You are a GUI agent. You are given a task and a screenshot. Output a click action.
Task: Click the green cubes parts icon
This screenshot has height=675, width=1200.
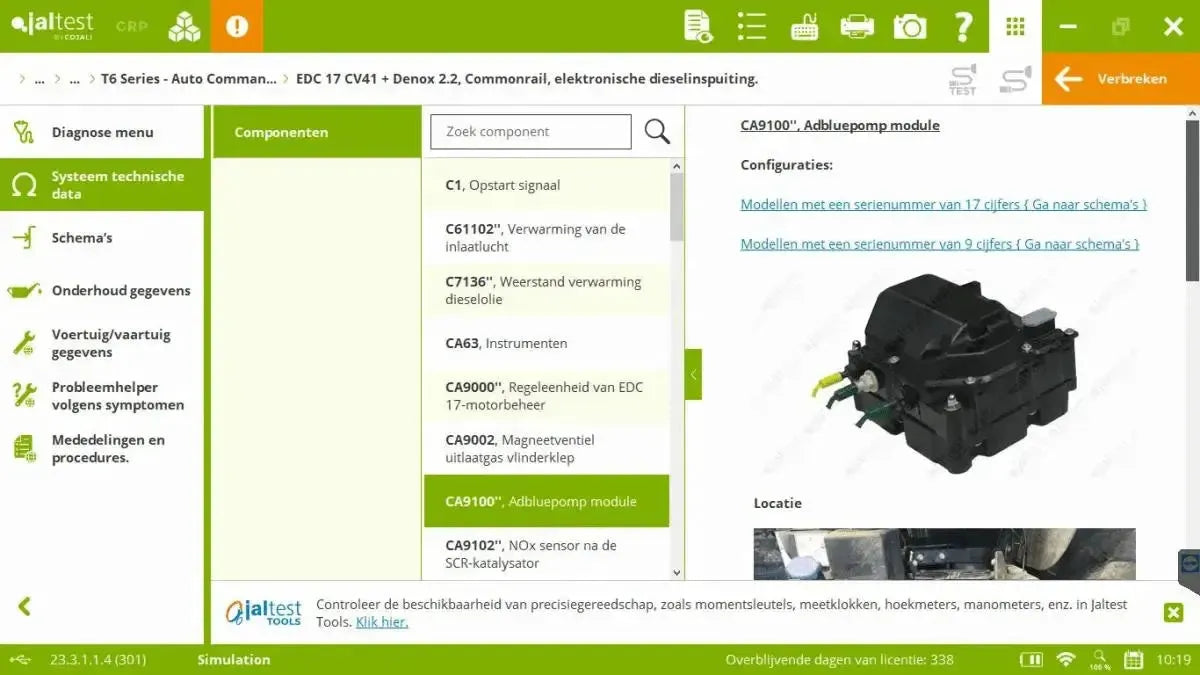(x=184, y=26)
